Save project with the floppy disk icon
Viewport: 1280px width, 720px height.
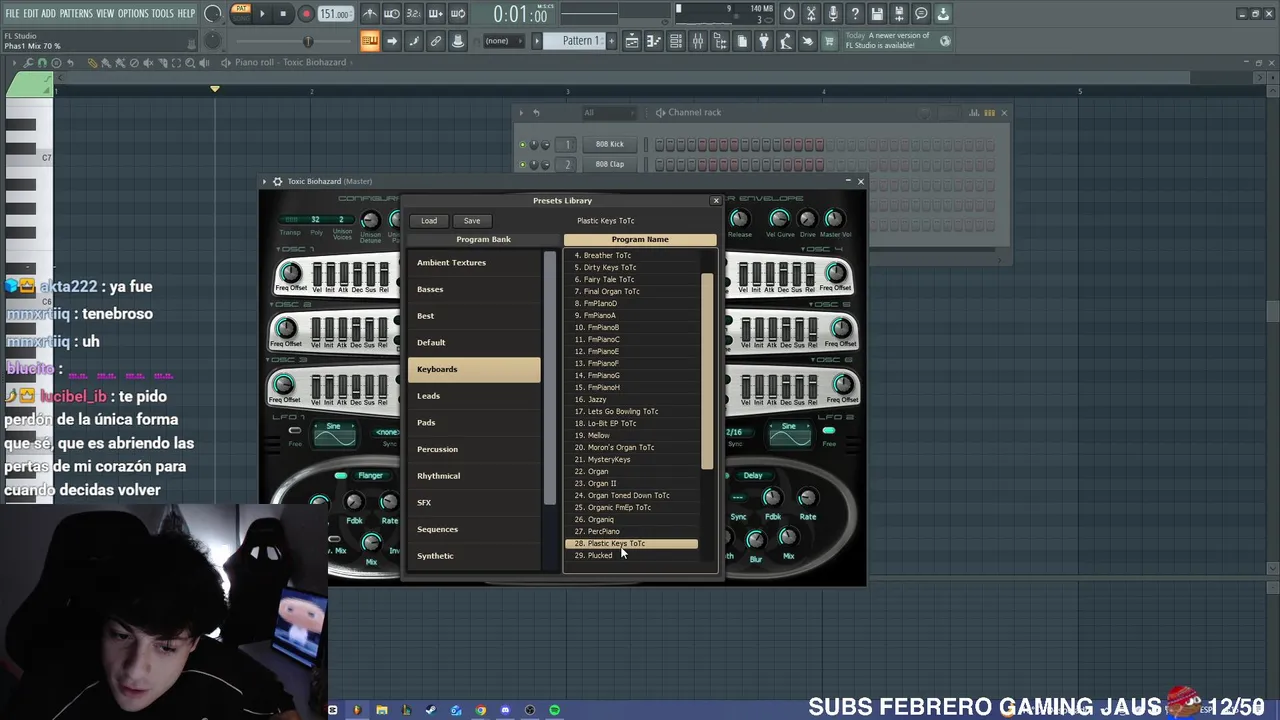click(877, 14)
